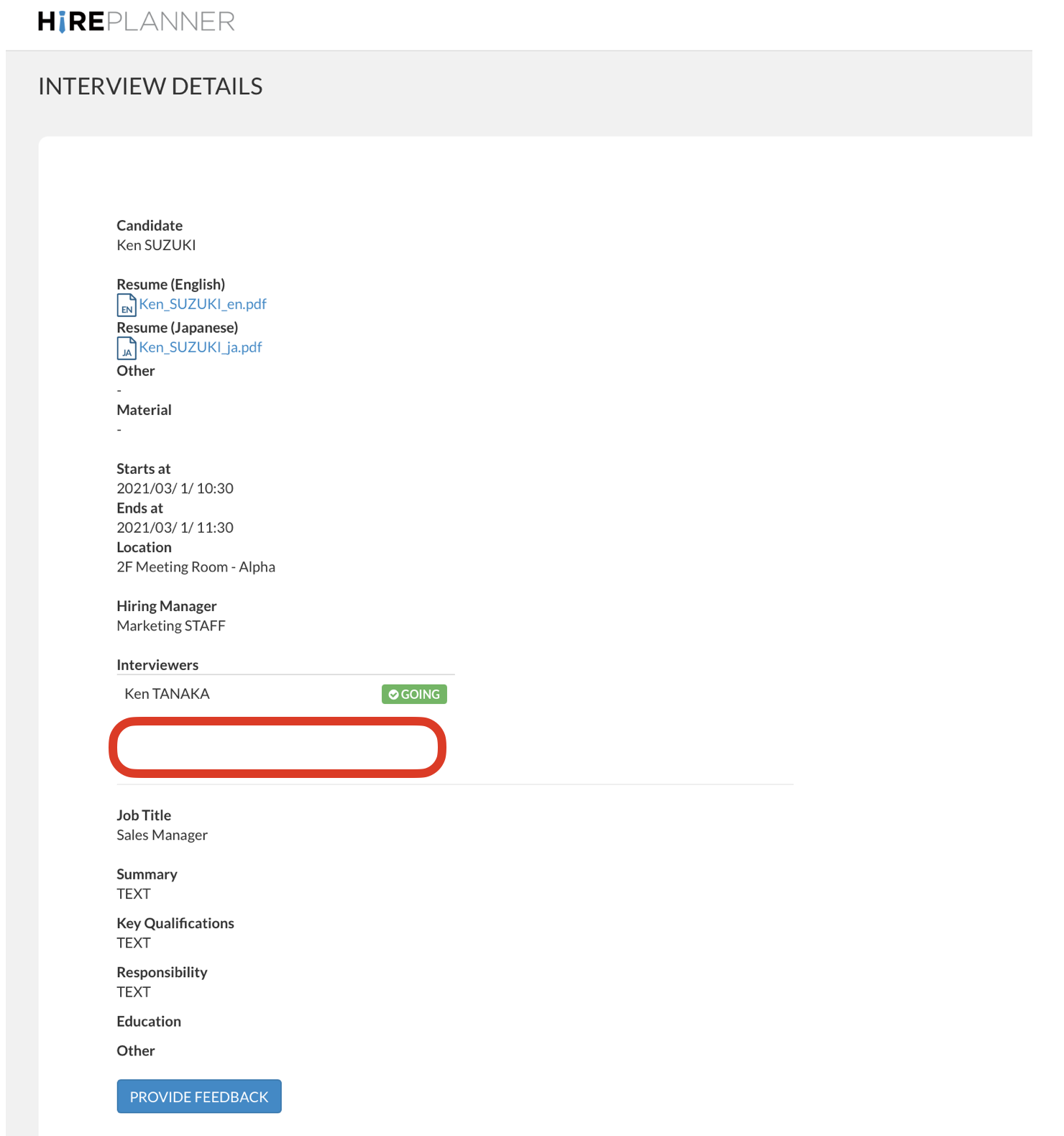Viewport: 1064px width, 1136px height.
Task: Click the Responsibility section label
Action: pyautogui.click(x=162, y=972)
